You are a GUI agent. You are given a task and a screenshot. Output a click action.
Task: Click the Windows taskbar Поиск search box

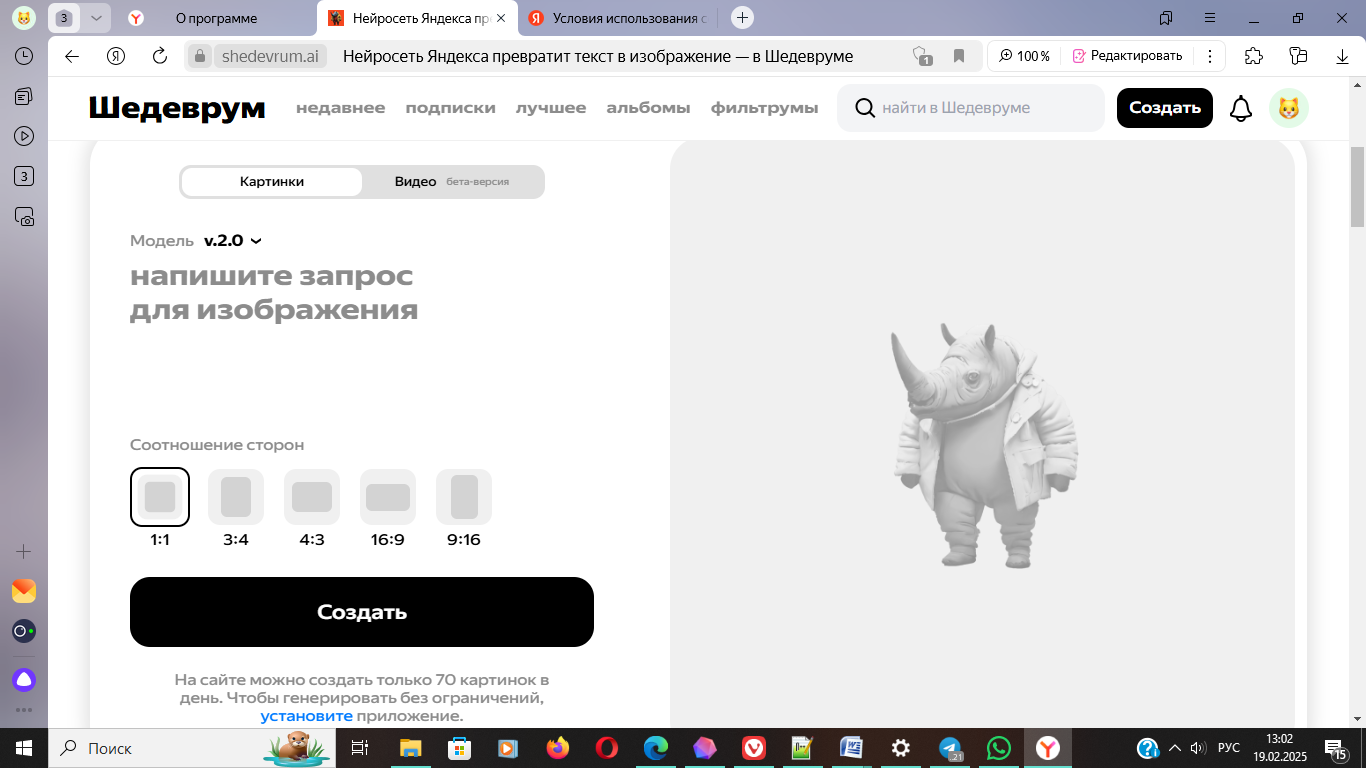pos(190,748)
